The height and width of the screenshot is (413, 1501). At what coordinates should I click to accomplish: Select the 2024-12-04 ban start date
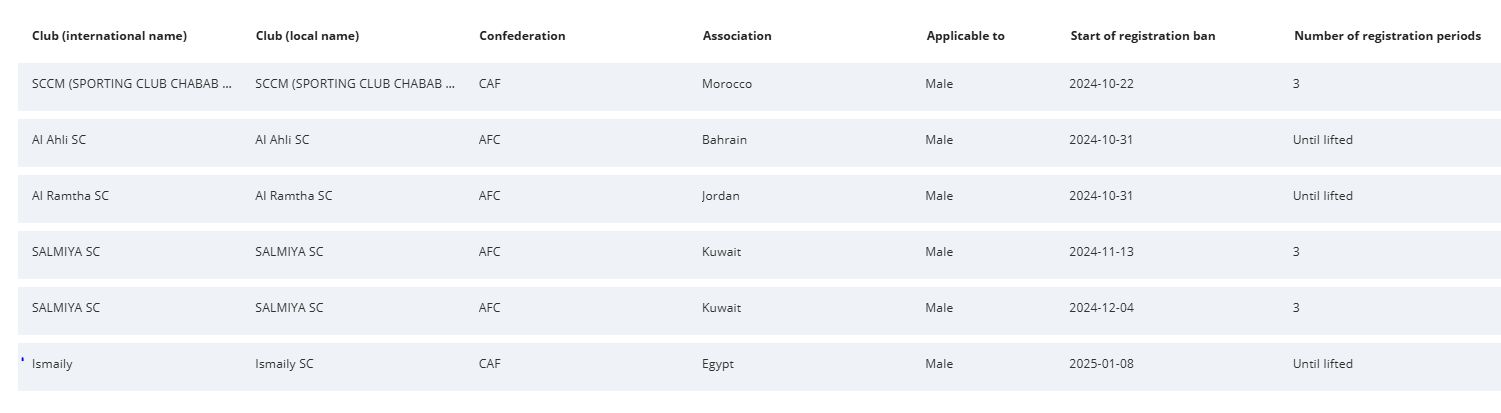1101,308
